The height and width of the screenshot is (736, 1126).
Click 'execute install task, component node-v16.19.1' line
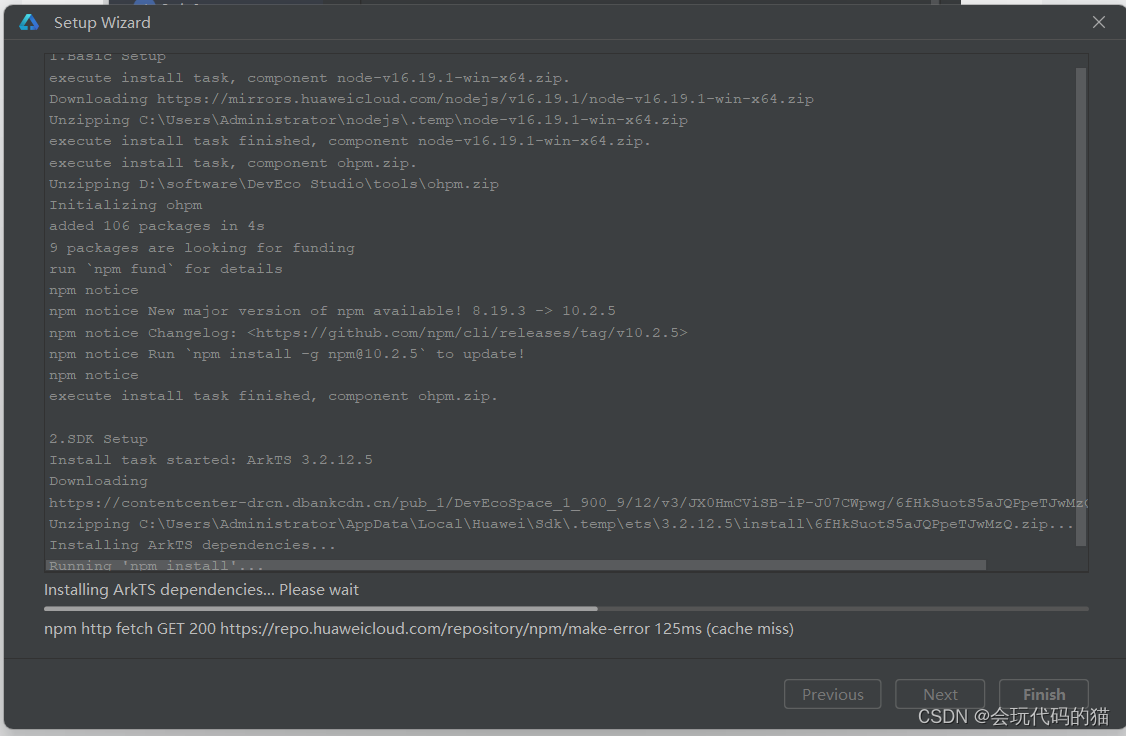(x=310, y=78)
